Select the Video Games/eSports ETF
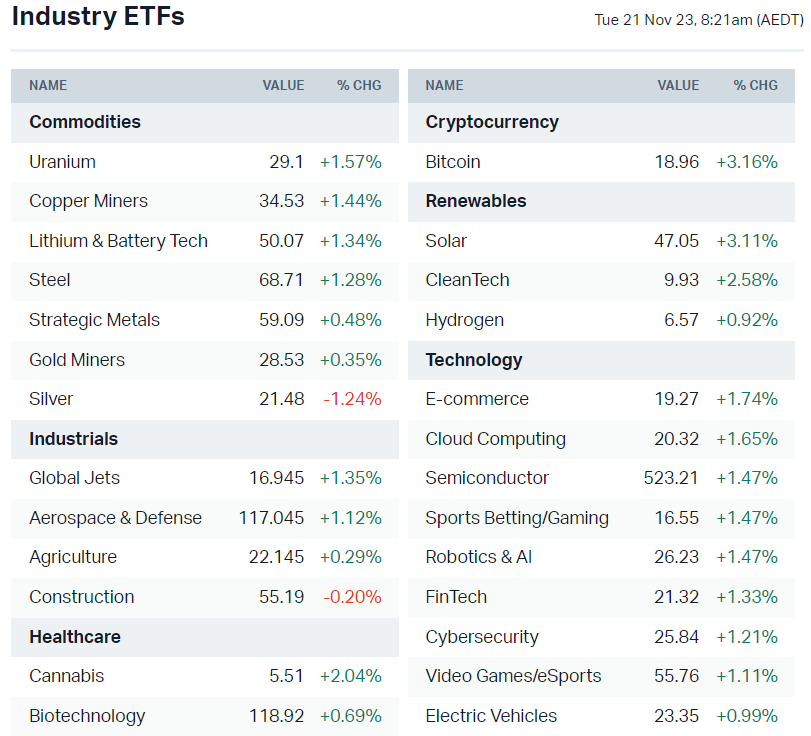 click(513, 676)
